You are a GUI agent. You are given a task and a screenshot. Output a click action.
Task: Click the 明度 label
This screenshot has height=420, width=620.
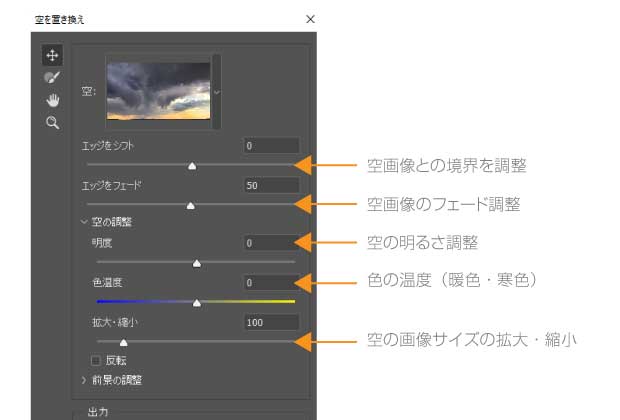point(102,243)
